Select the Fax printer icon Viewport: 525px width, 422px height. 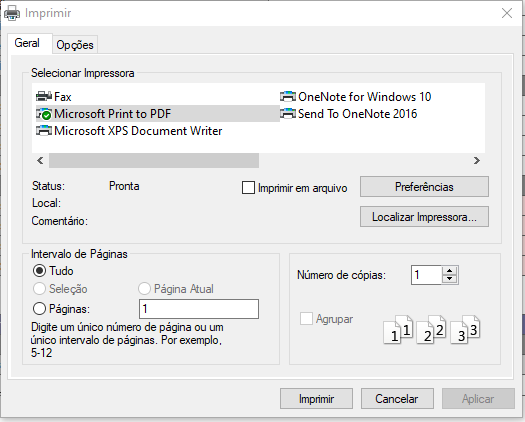coord(44,96)
